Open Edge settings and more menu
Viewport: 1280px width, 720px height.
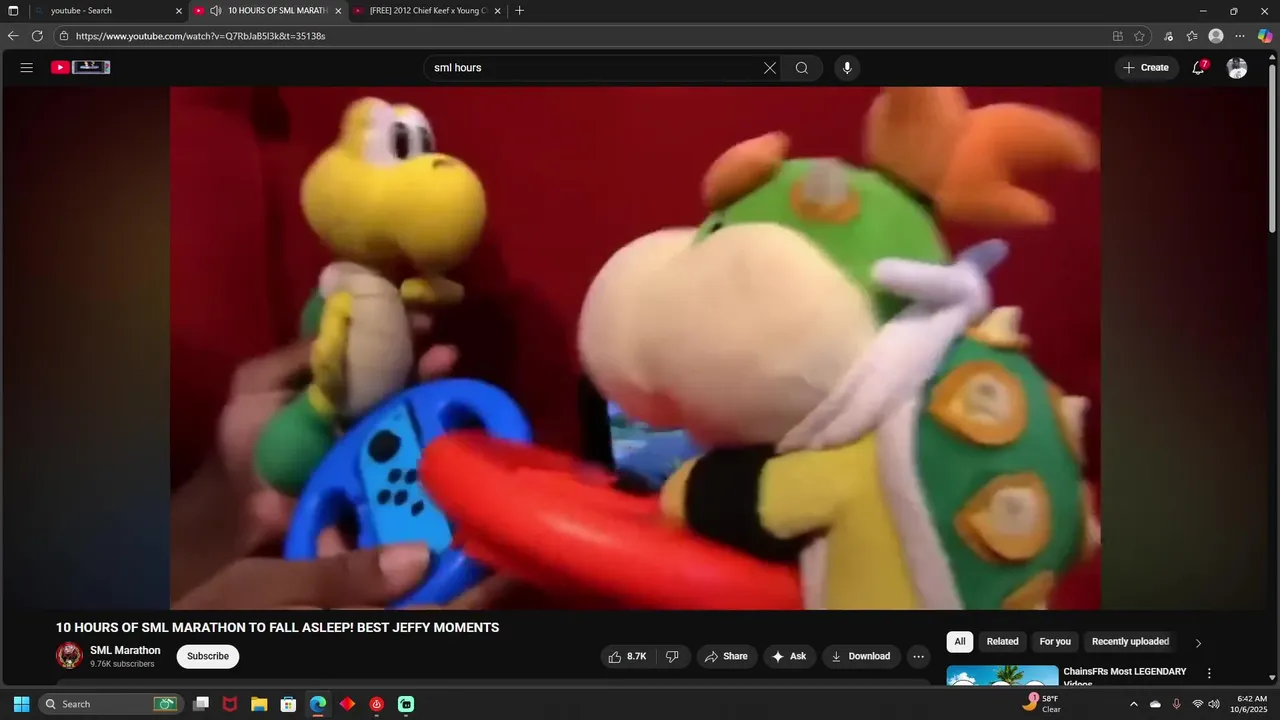(x=1240, y=36)
